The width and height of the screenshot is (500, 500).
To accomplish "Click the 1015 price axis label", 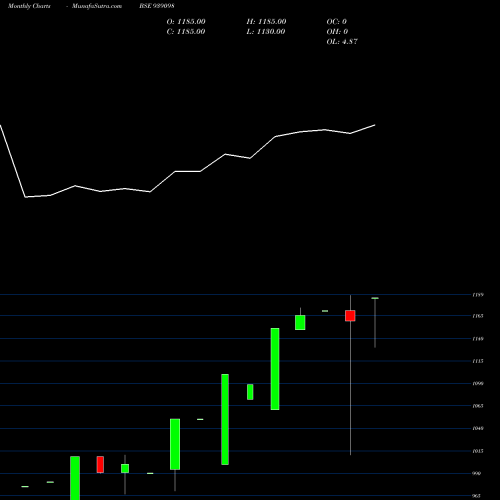I will coord(478,451).
